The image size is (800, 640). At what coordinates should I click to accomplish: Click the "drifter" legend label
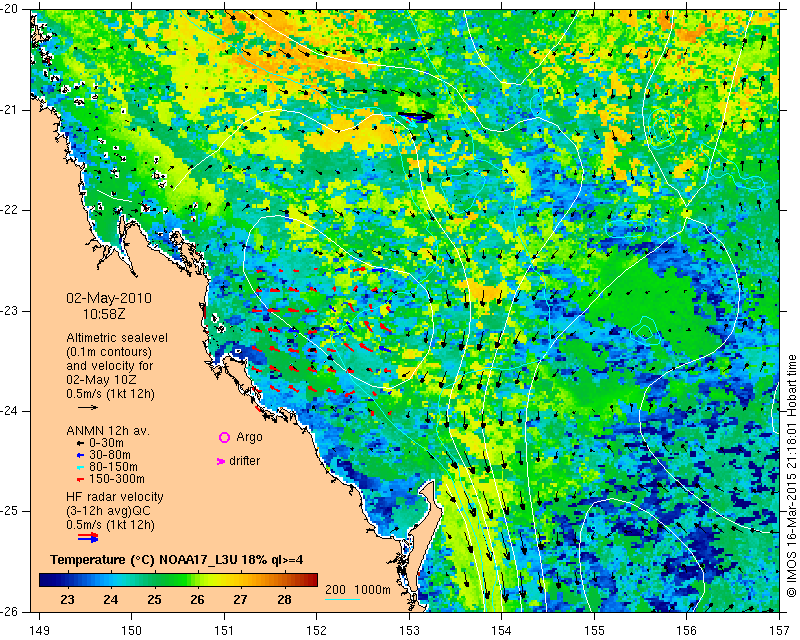point(244,461)
